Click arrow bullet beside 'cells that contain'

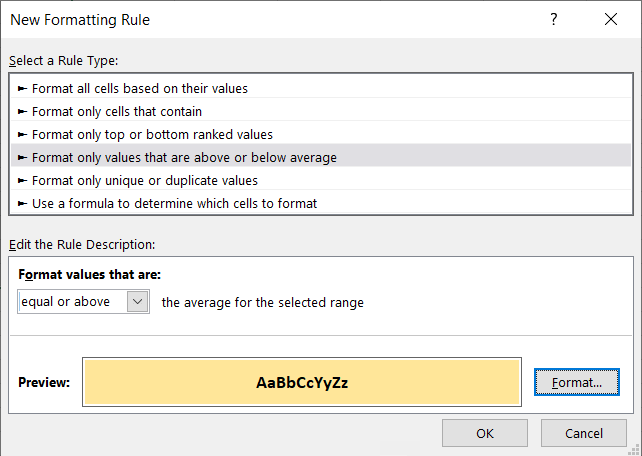pyautogui.click(x=23, y=111)
